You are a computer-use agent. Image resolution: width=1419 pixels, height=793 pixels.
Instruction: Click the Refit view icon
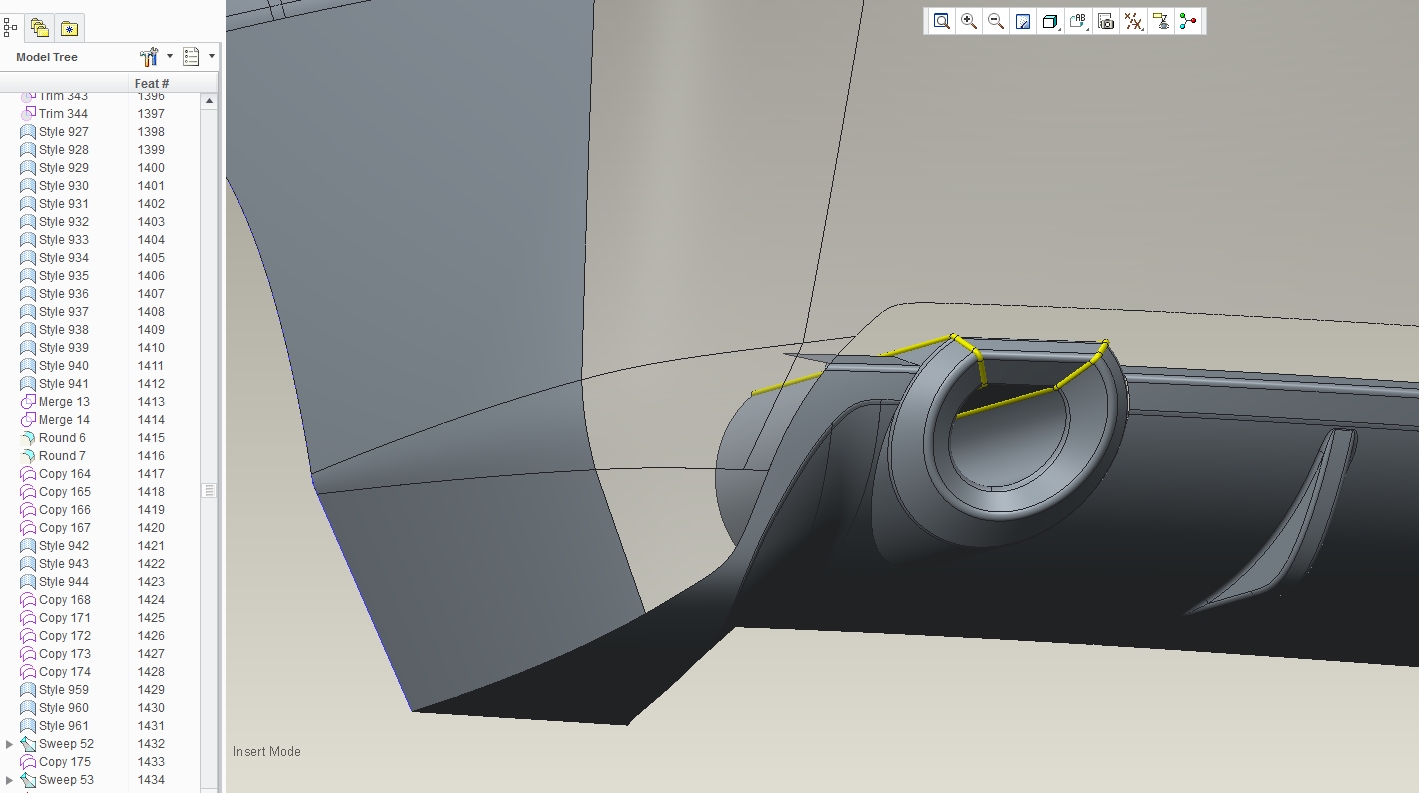941,21
